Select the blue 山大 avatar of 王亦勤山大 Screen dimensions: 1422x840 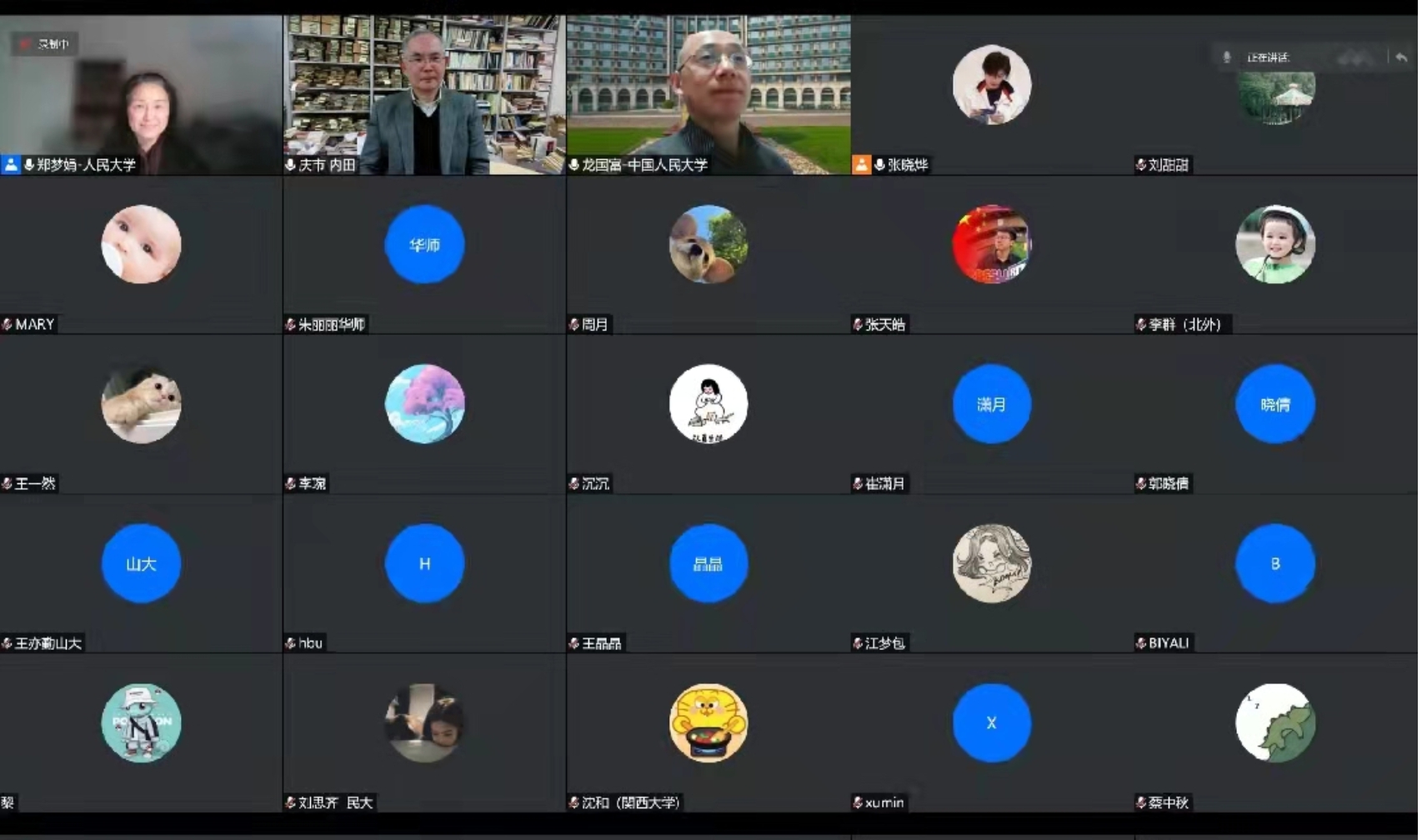click(x=141, y=563)
